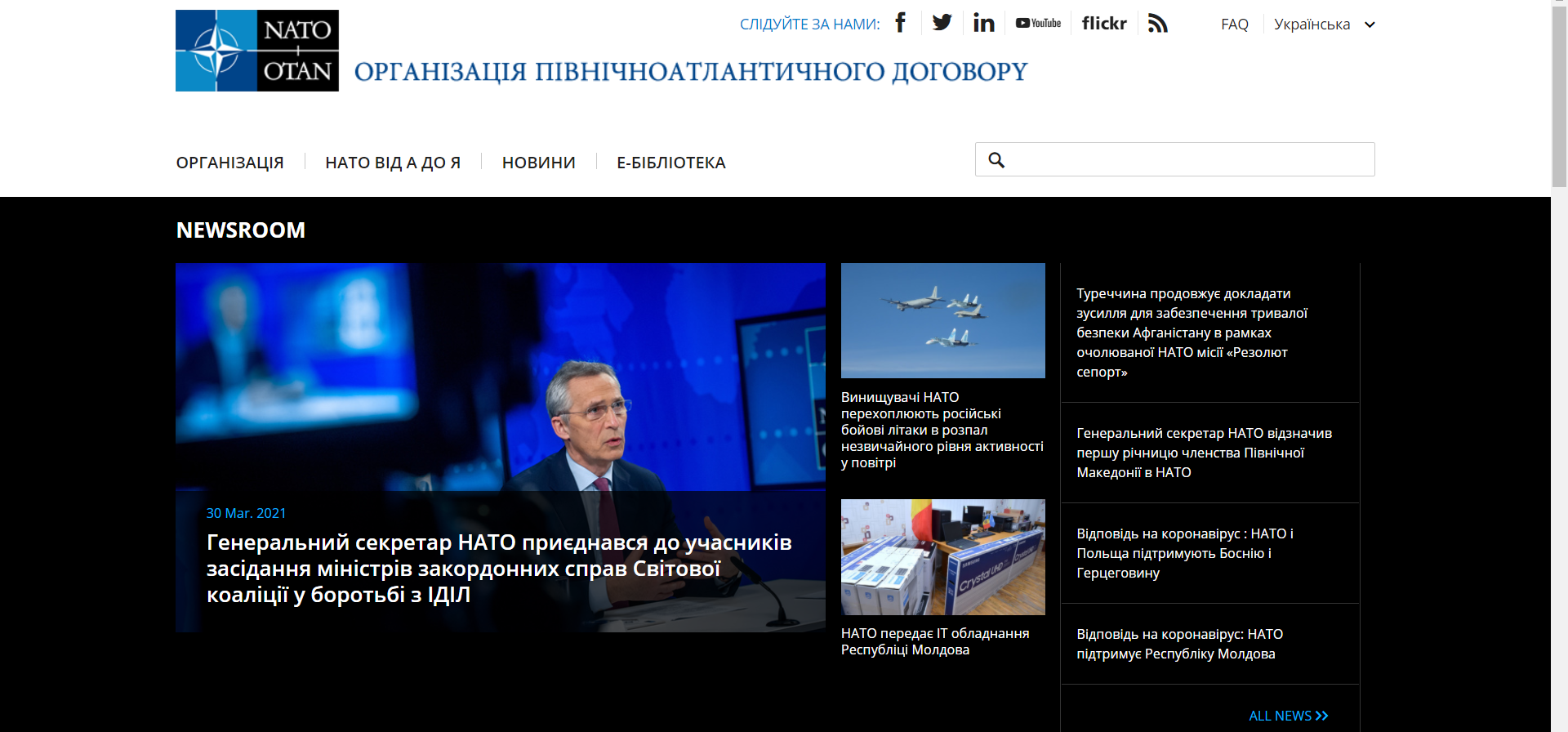The height and width of the screenshot is (732, 1568).
Task: Focus the site search input field
Action: [1175, 159]
